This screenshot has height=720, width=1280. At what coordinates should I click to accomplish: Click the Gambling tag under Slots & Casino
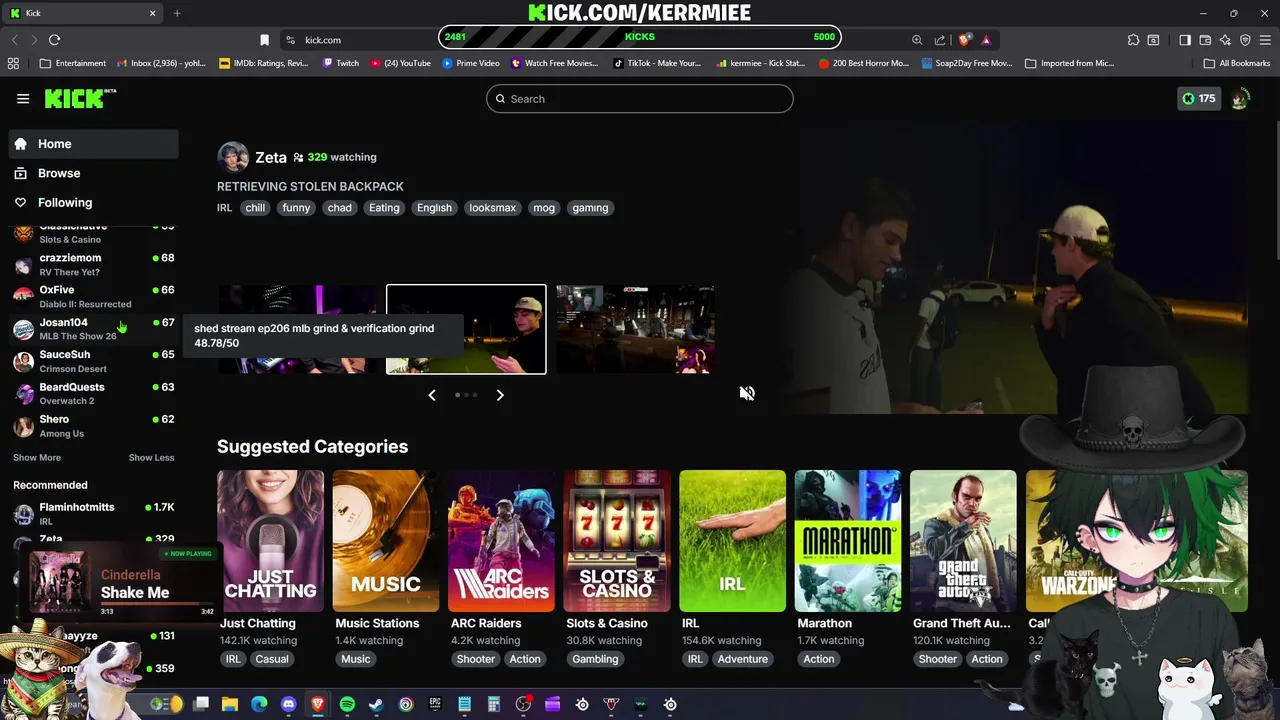point(595,659)
